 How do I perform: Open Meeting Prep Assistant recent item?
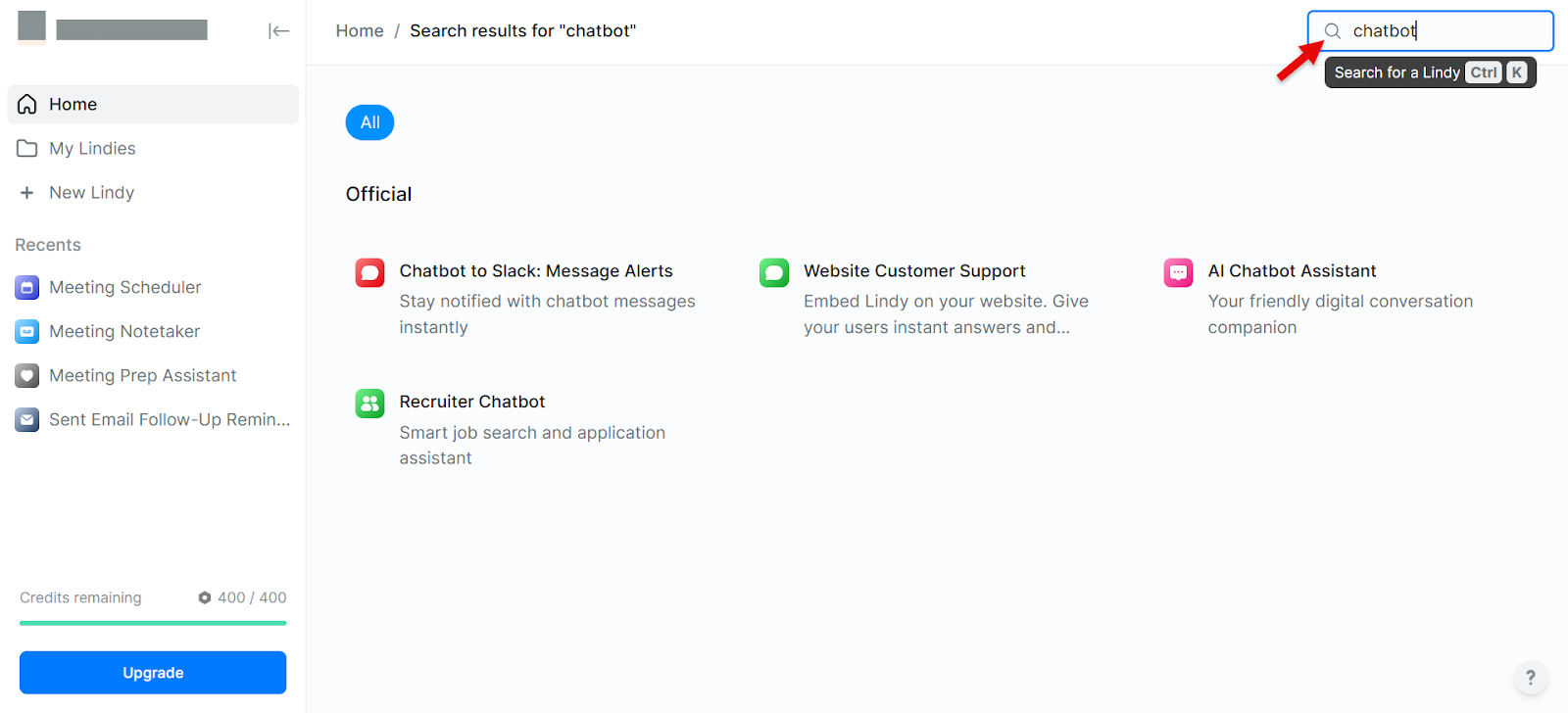click(153, 375)
